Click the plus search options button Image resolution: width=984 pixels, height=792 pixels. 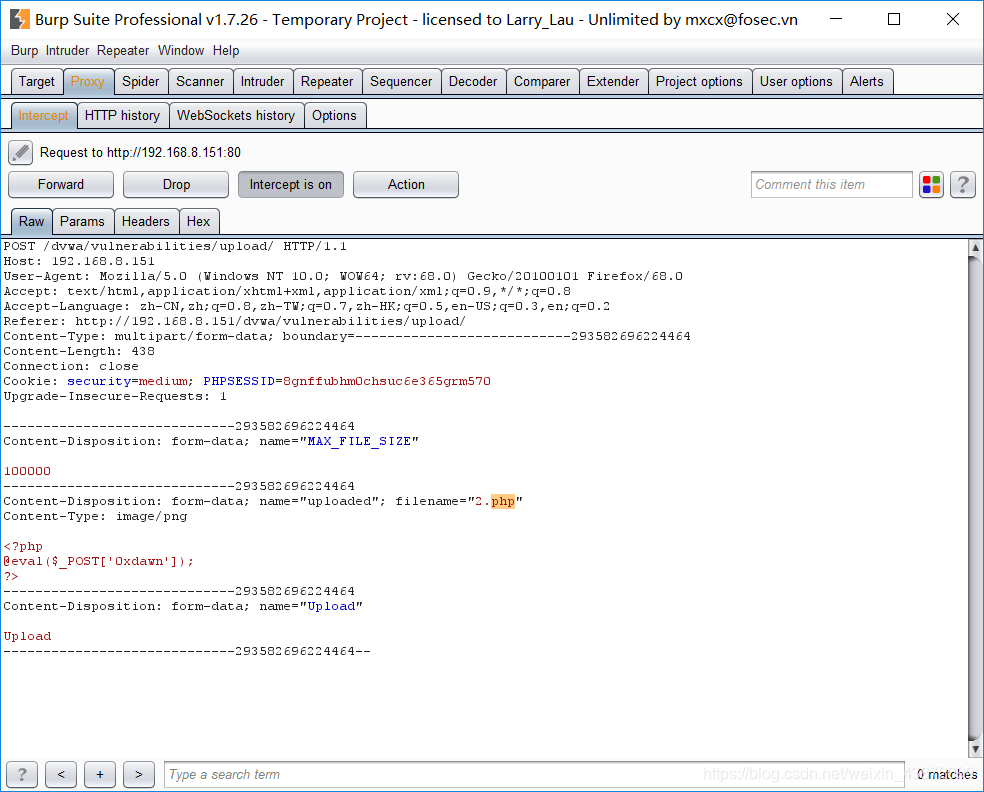(x=100, y=774)
